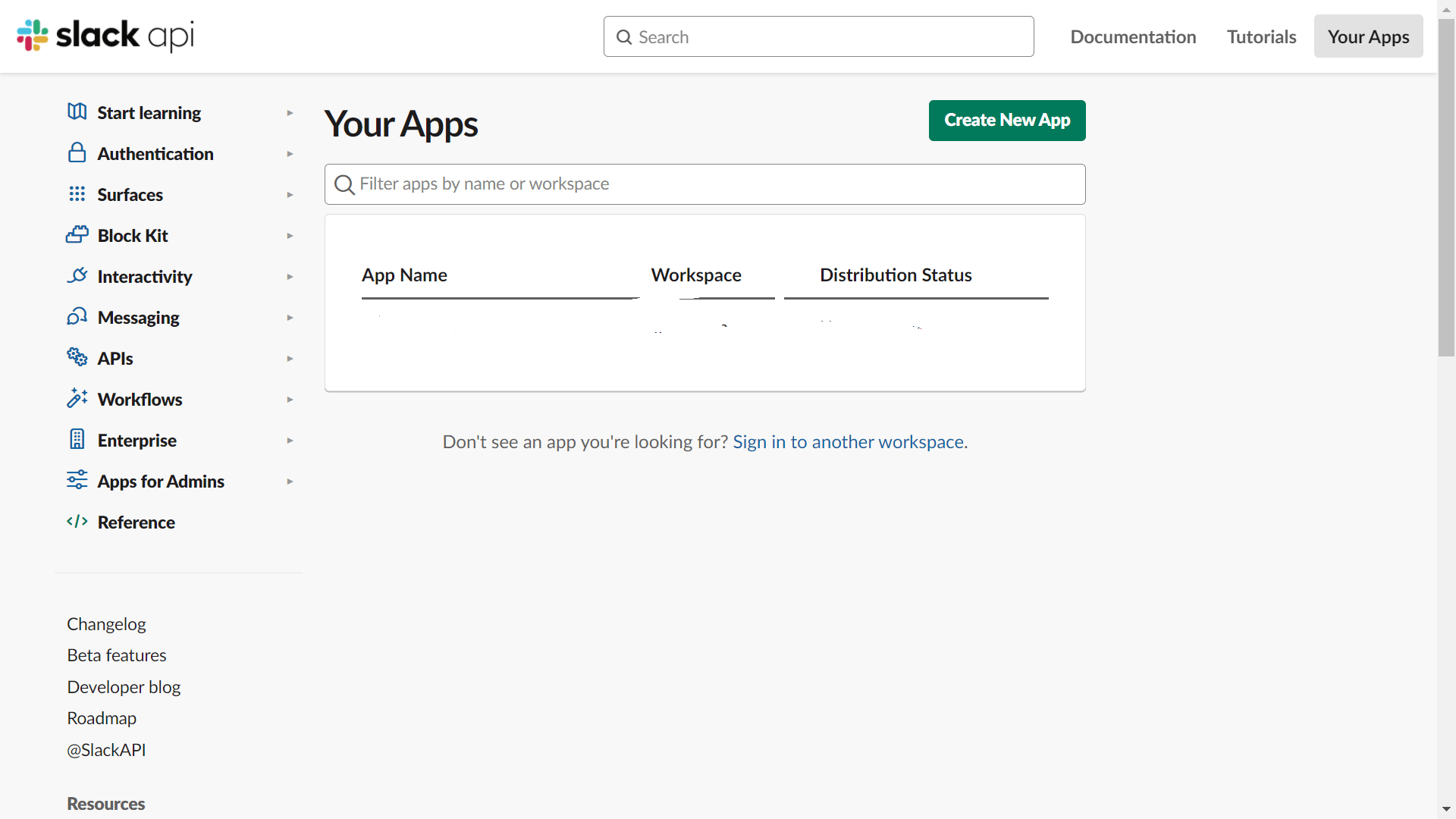Click the Authentication lock icon
Image resolution: width=1456 pixels, height=819 pixels.
tap(77, 152)
